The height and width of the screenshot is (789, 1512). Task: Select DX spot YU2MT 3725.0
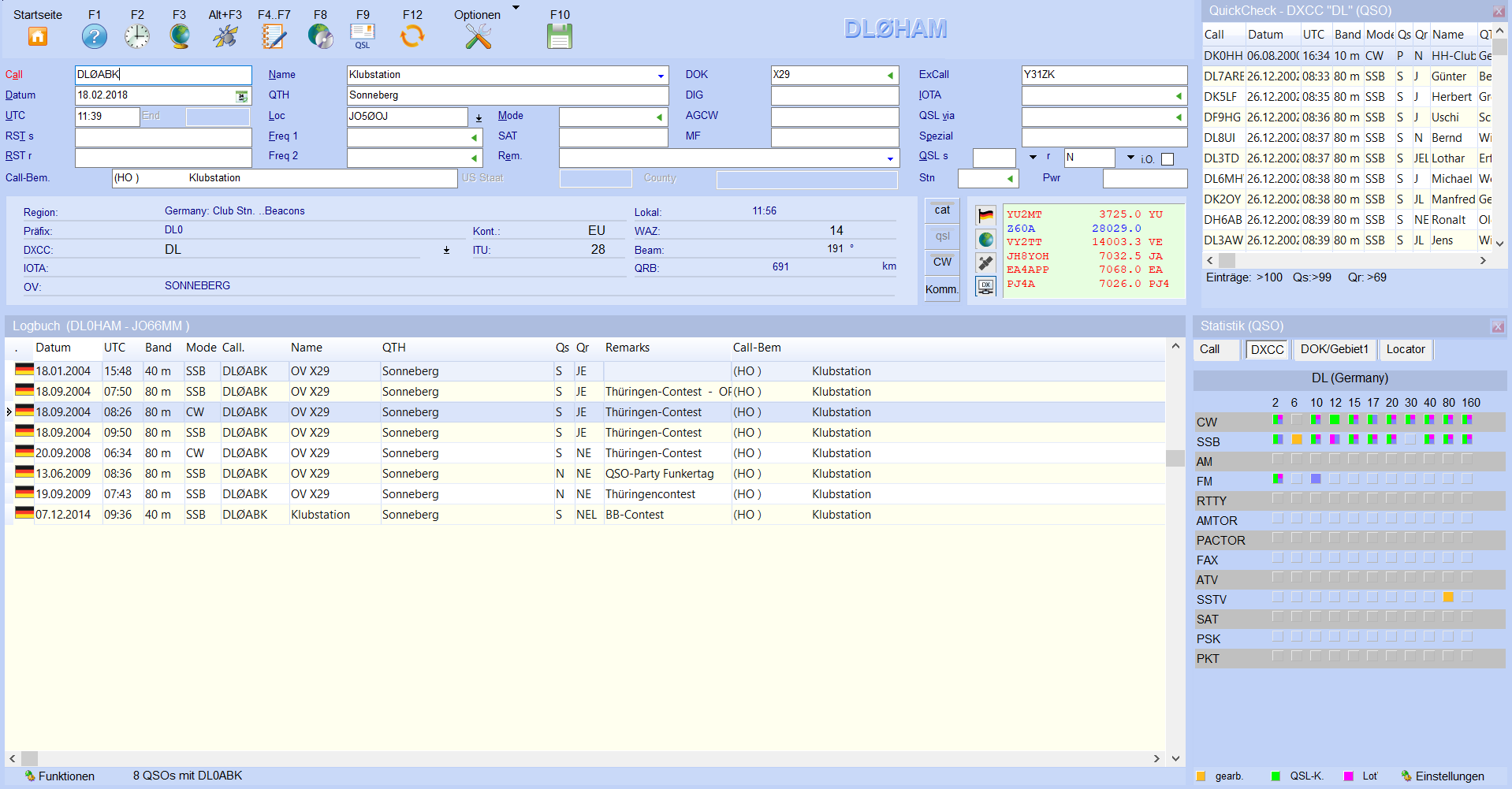point(1084,214)
